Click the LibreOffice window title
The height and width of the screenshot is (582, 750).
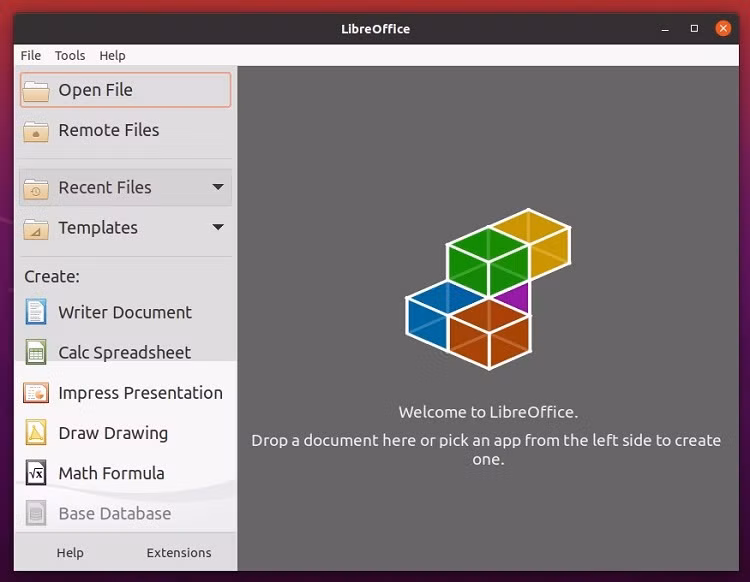tap(375, 29)
